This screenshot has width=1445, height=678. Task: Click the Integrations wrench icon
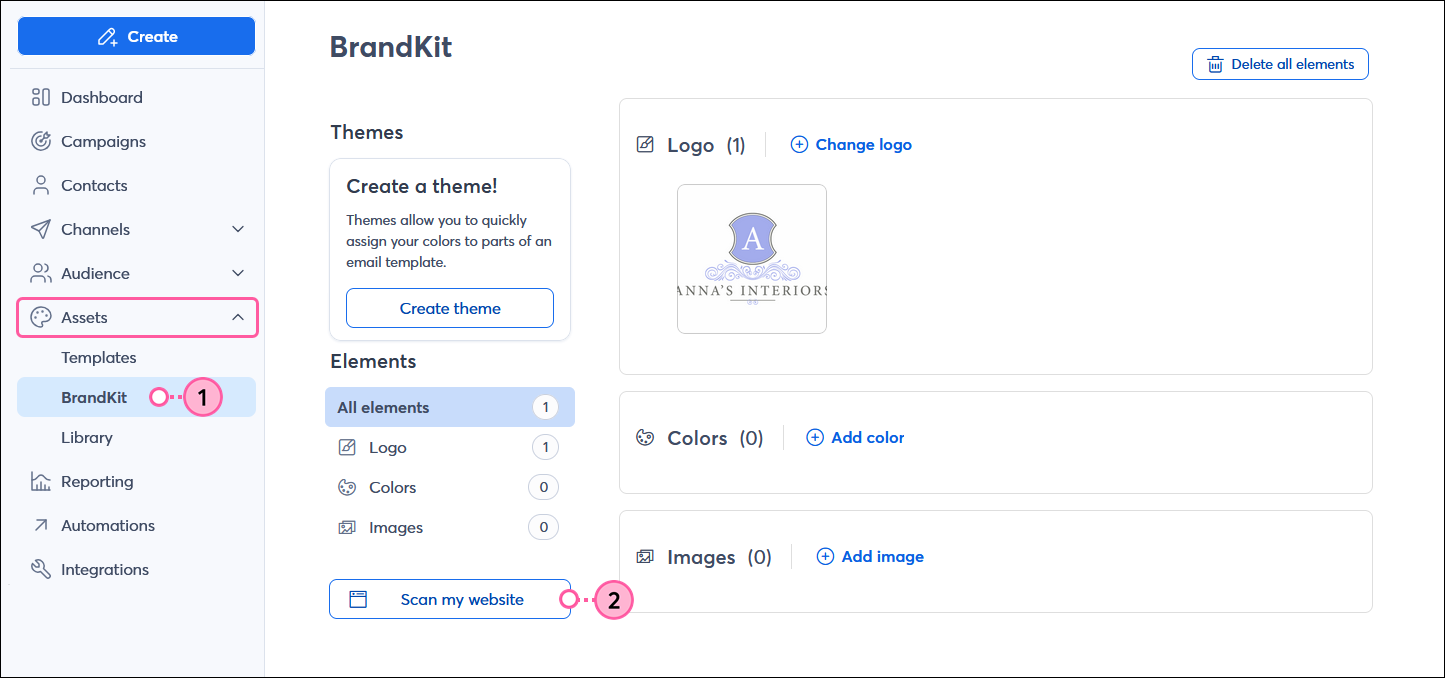[40, 569]
